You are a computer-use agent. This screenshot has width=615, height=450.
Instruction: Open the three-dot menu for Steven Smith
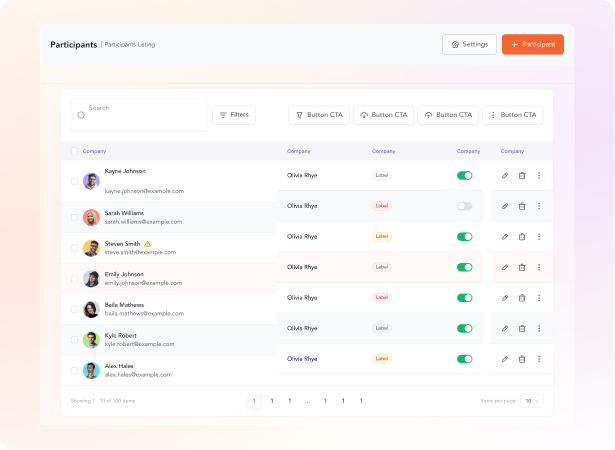[539, 237]
